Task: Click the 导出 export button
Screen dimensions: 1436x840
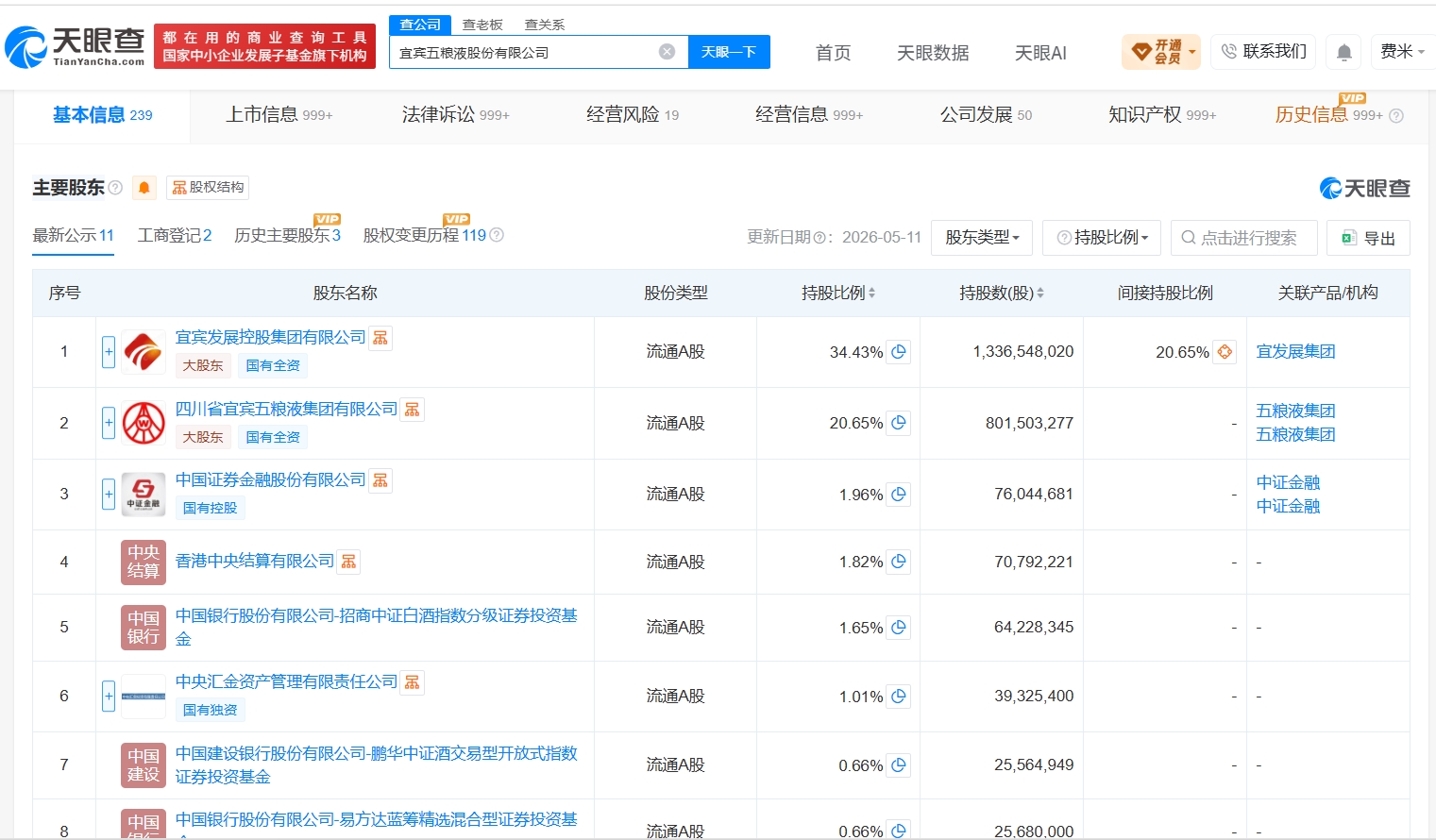Action: click(1368, 238)
